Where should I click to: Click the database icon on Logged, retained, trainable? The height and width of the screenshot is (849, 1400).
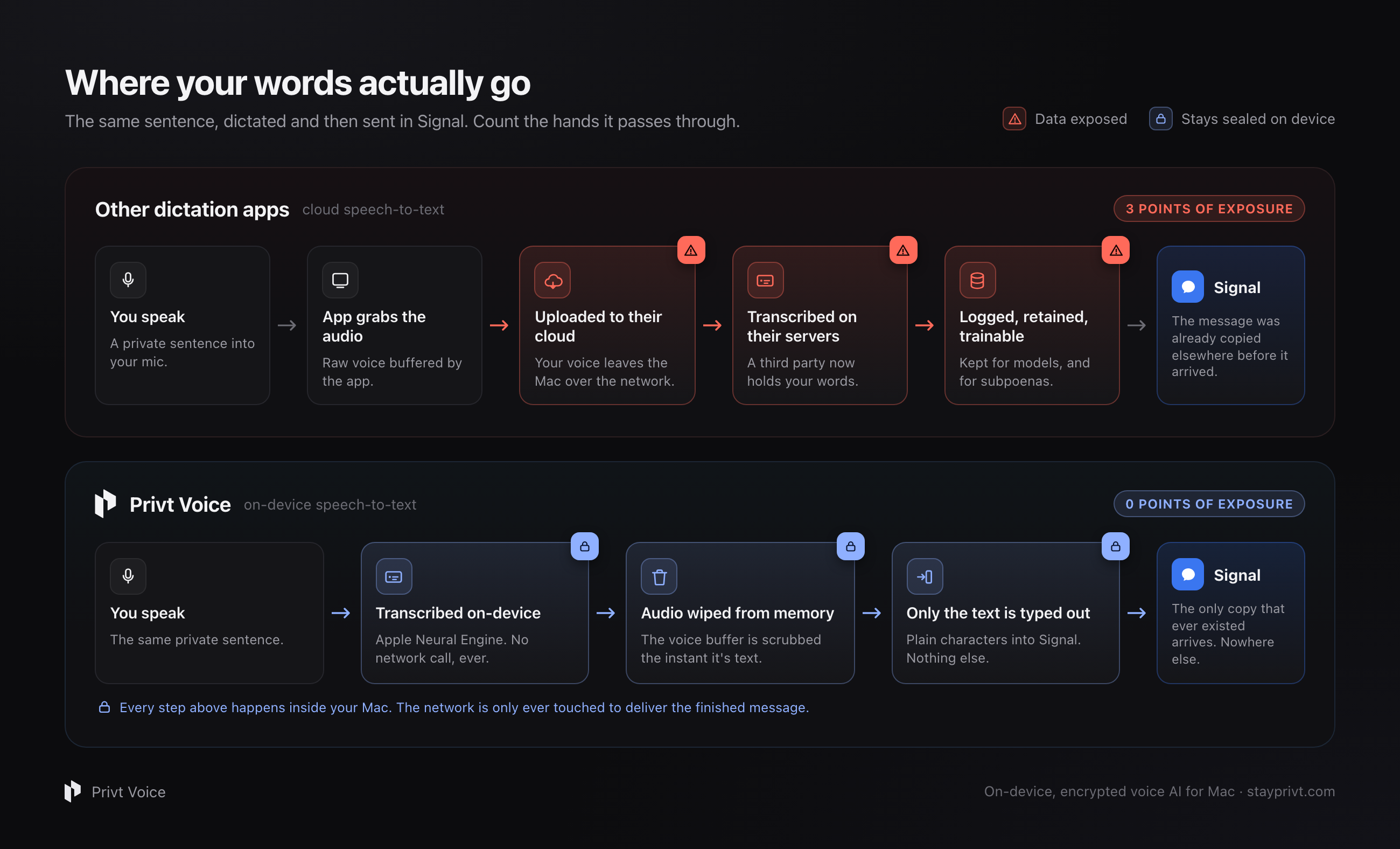click(x=977, y=280)
